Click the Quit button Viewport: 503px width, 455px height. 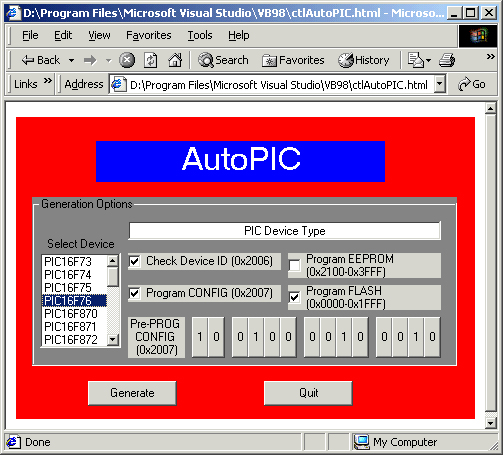tap(308, 393)
